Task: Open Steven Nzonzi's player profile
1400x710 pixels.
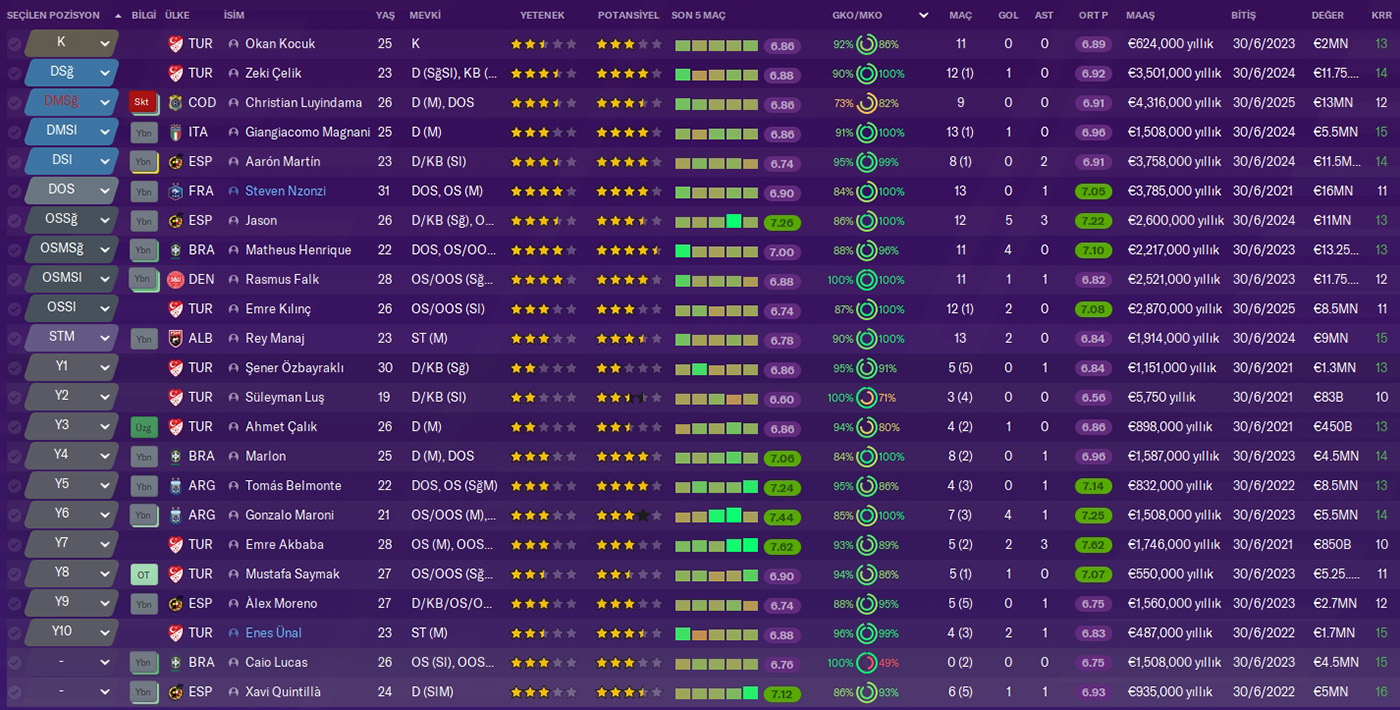Action: (285, 191)
